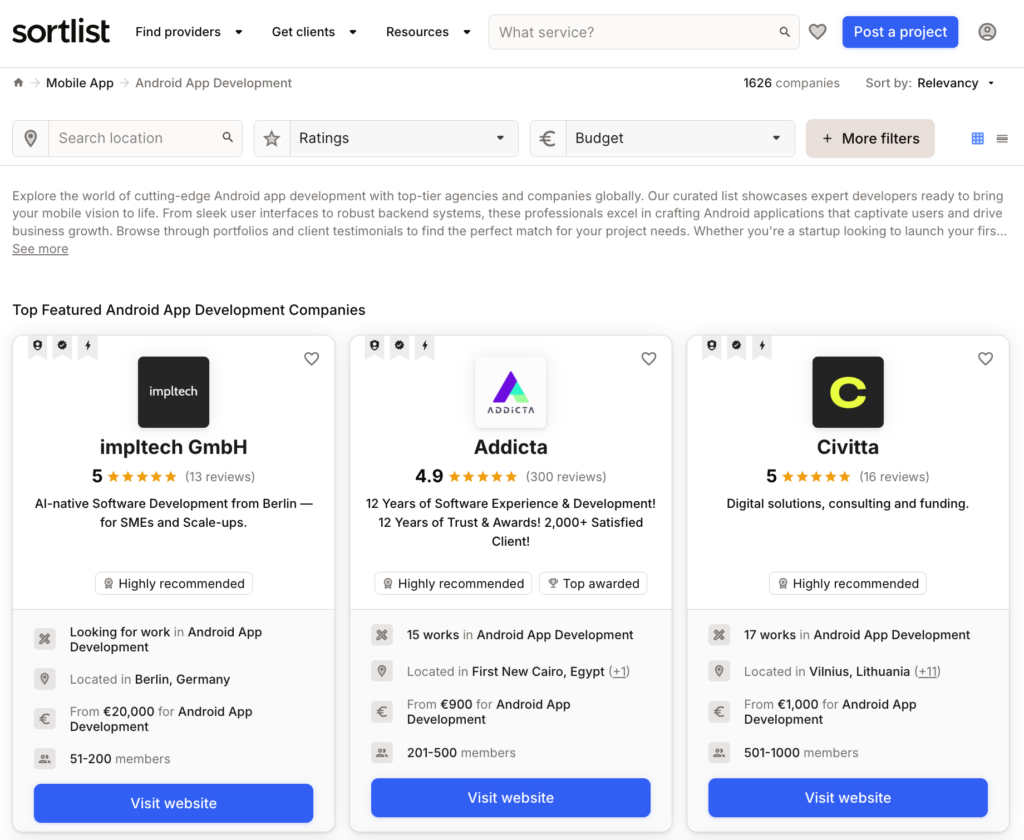Switch to list view layout
Screen dimensions: 1024x840
(1002, 138)
